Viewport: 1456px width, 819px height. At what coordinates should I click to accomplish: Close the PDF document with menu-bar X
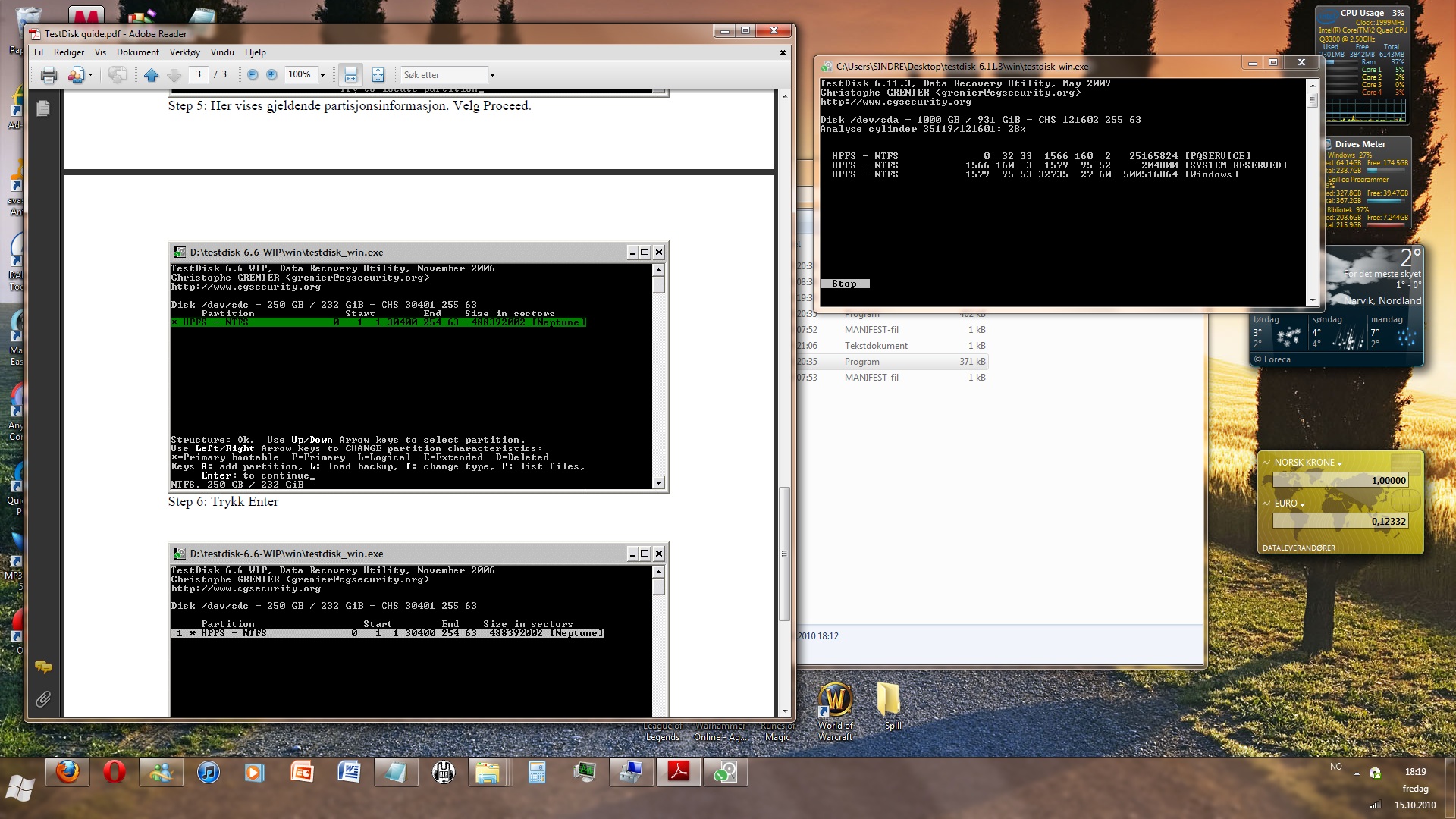pos(783,52)
